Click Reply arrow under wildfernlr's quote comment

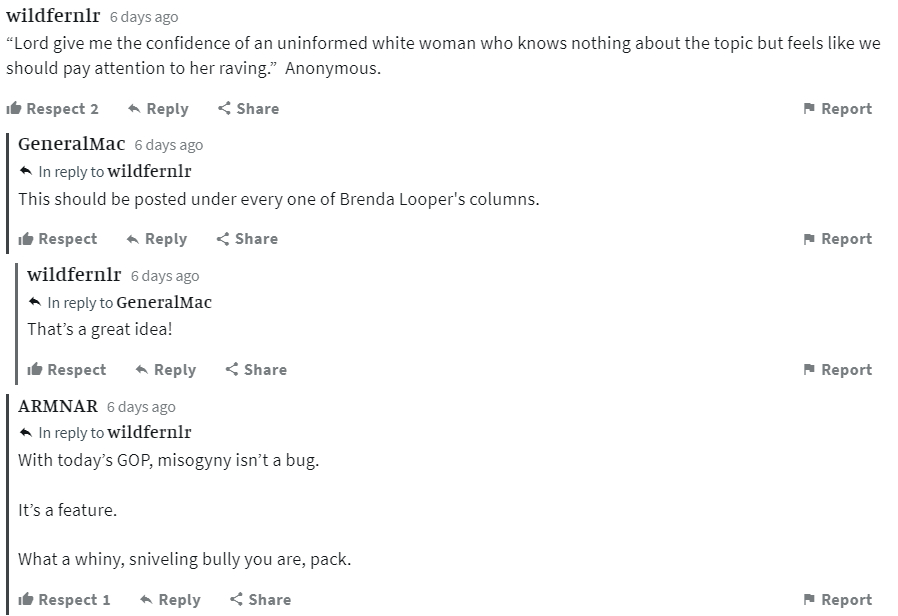(x=134, y=108)
